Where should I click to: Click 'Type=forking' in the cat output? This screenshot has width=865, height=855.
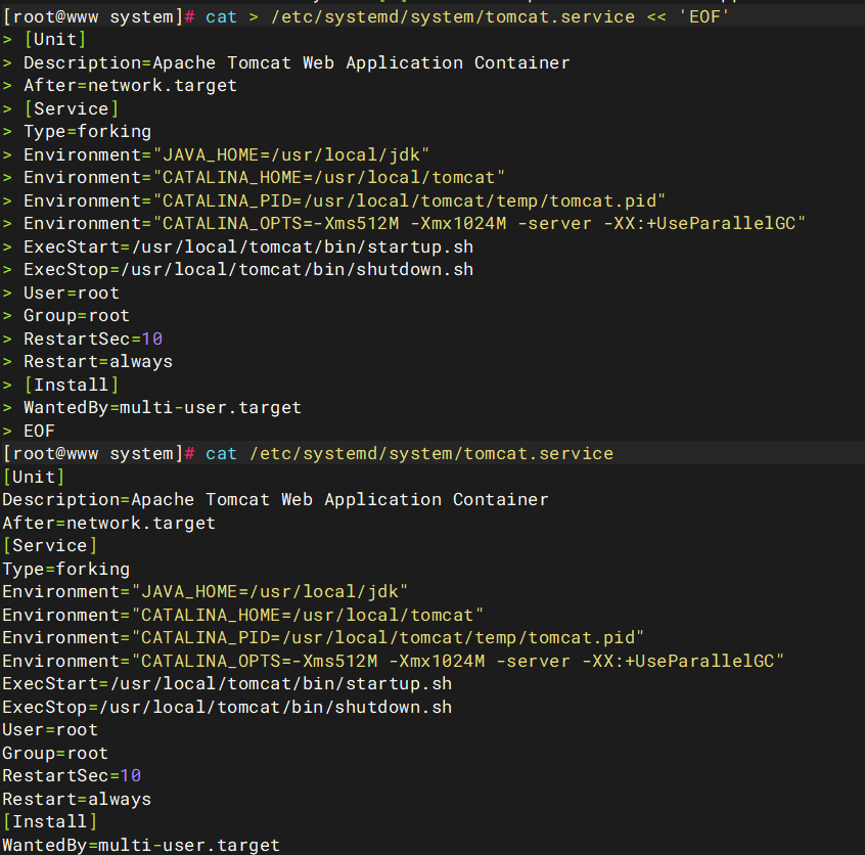(x=66, y=569)
